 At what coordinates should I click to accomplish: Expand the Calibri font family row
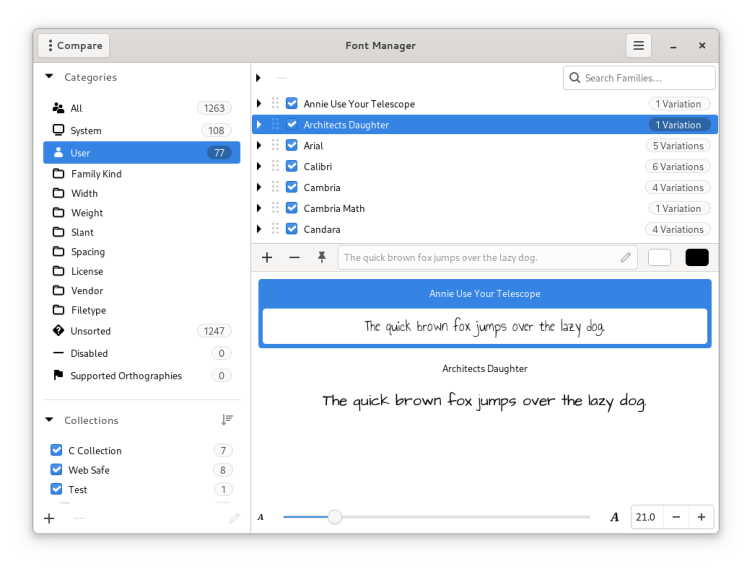259,166
